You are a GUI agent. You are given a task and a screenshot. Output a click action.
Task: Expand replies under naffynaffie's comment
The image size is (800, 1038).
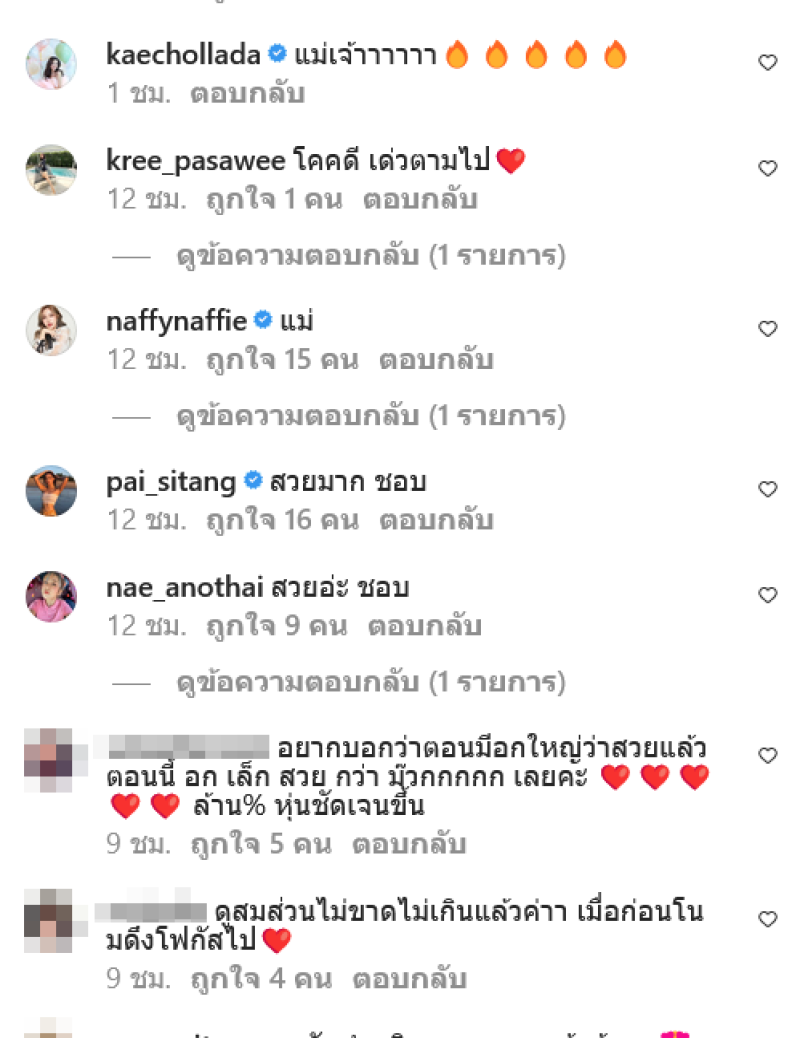coord(371,416)
